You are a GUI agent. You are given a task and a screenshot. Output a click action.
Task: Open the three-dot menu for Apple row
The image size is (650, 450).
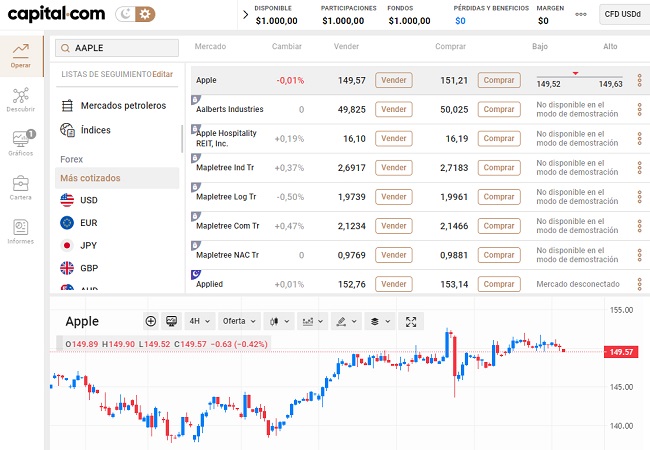coord(640,80)
